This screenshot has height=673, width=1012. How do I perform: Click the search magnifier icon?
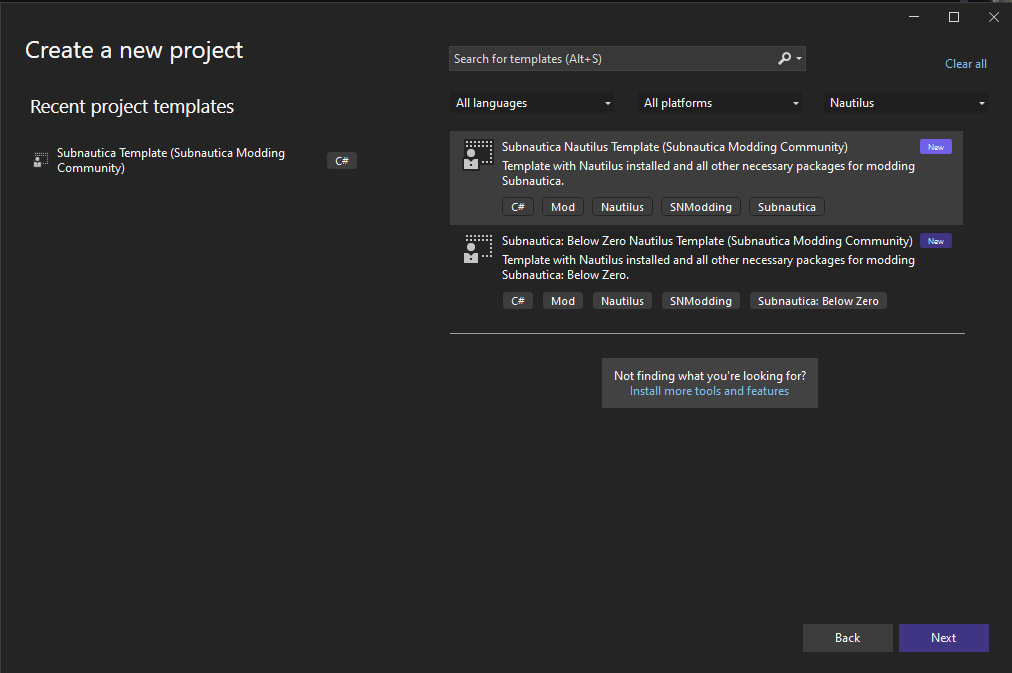click(785, 59)
